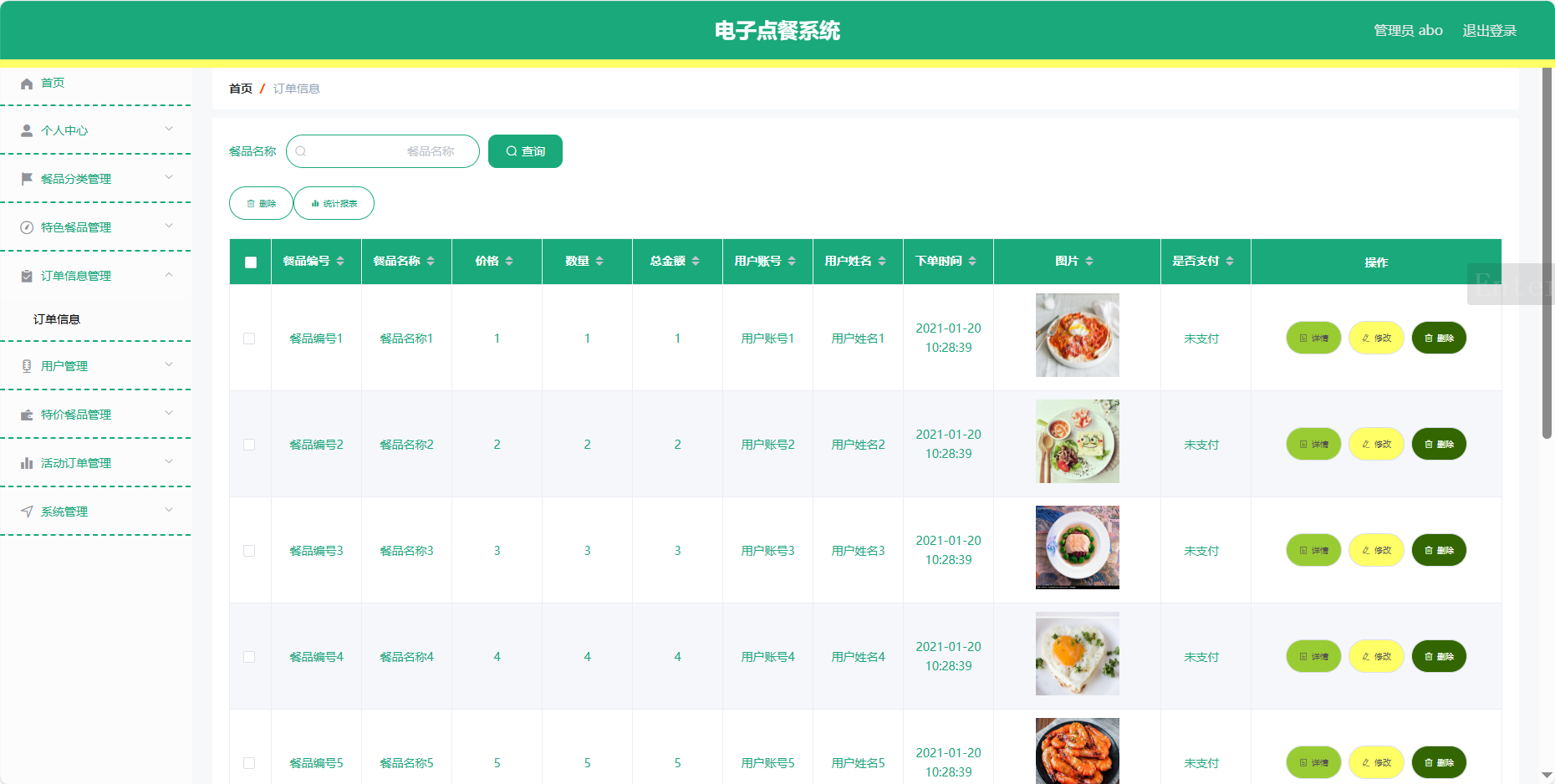Click 管理员 abo in the header
1555x784 pixels.
tap(1408, 31)
